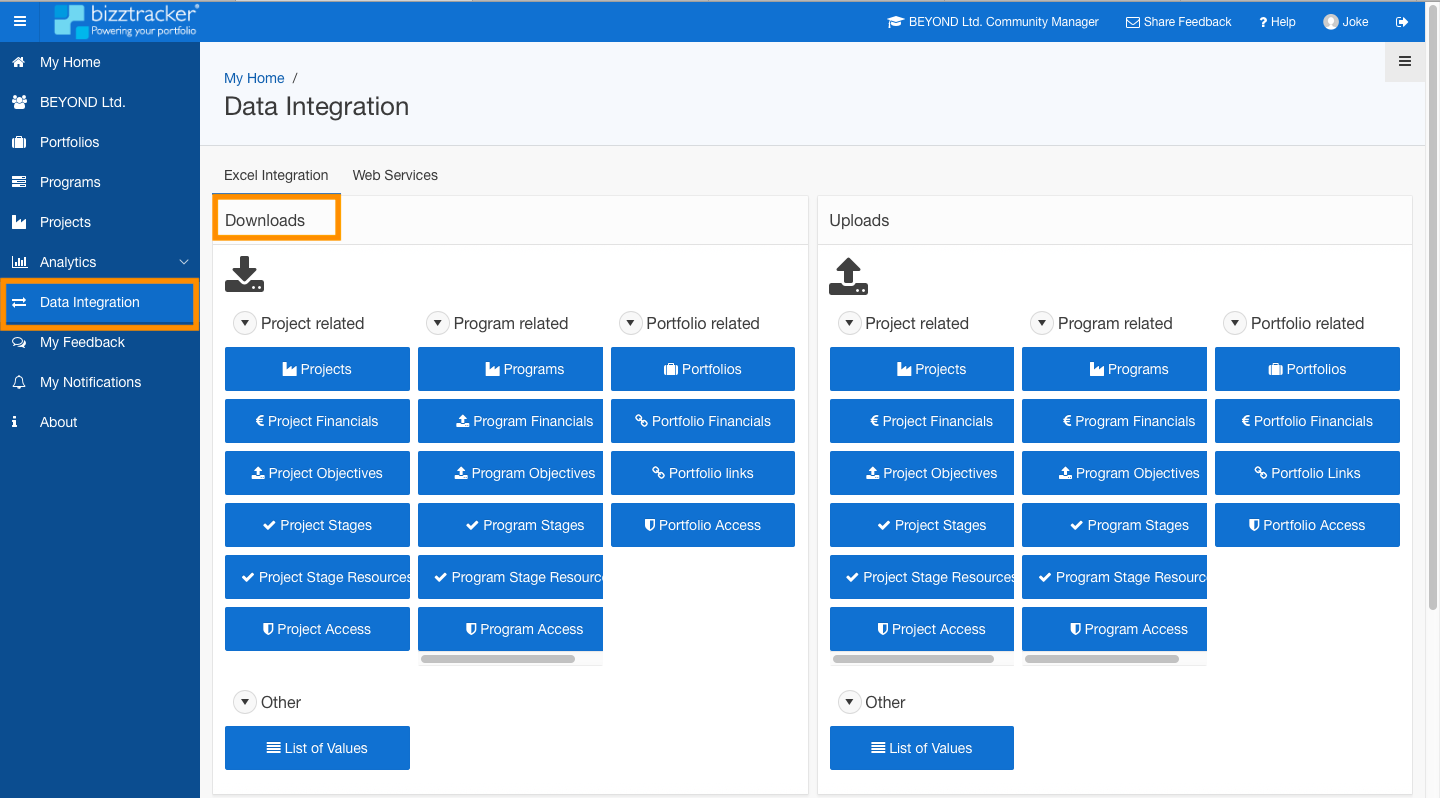Select the Excel Integration tab
The height and width of the screenshot is (798, 1440).
[276, 175]
